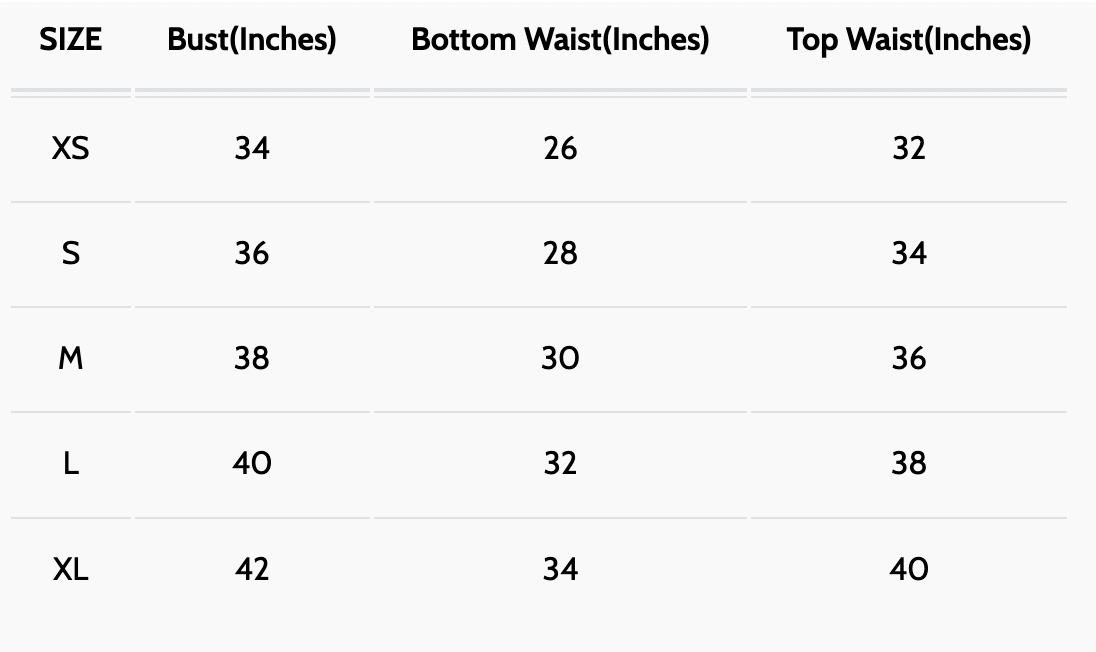Screen dimensions: 1096x652
Task: Select the Top Waist(Inches) header
Action: pyautogui.click(x=908, y=40)
